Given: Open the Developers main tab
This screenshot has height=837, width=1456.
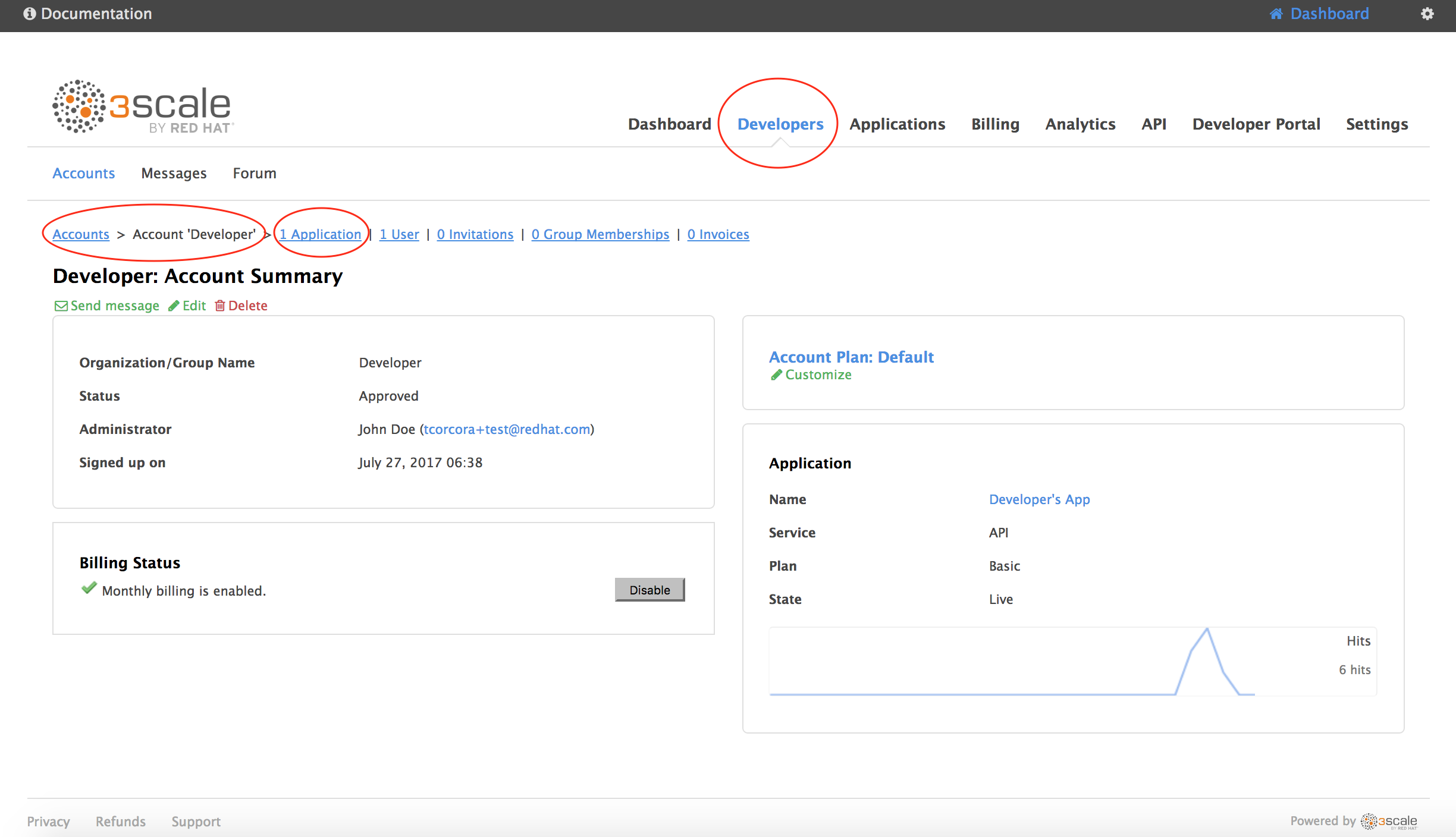Looking at the screenshot, I should coord(780,124).
